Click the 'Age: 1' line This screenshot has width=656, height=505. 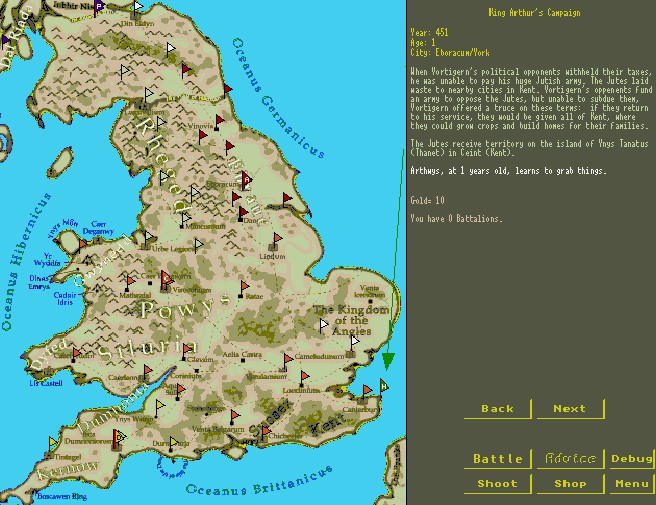tap(423, 43)
